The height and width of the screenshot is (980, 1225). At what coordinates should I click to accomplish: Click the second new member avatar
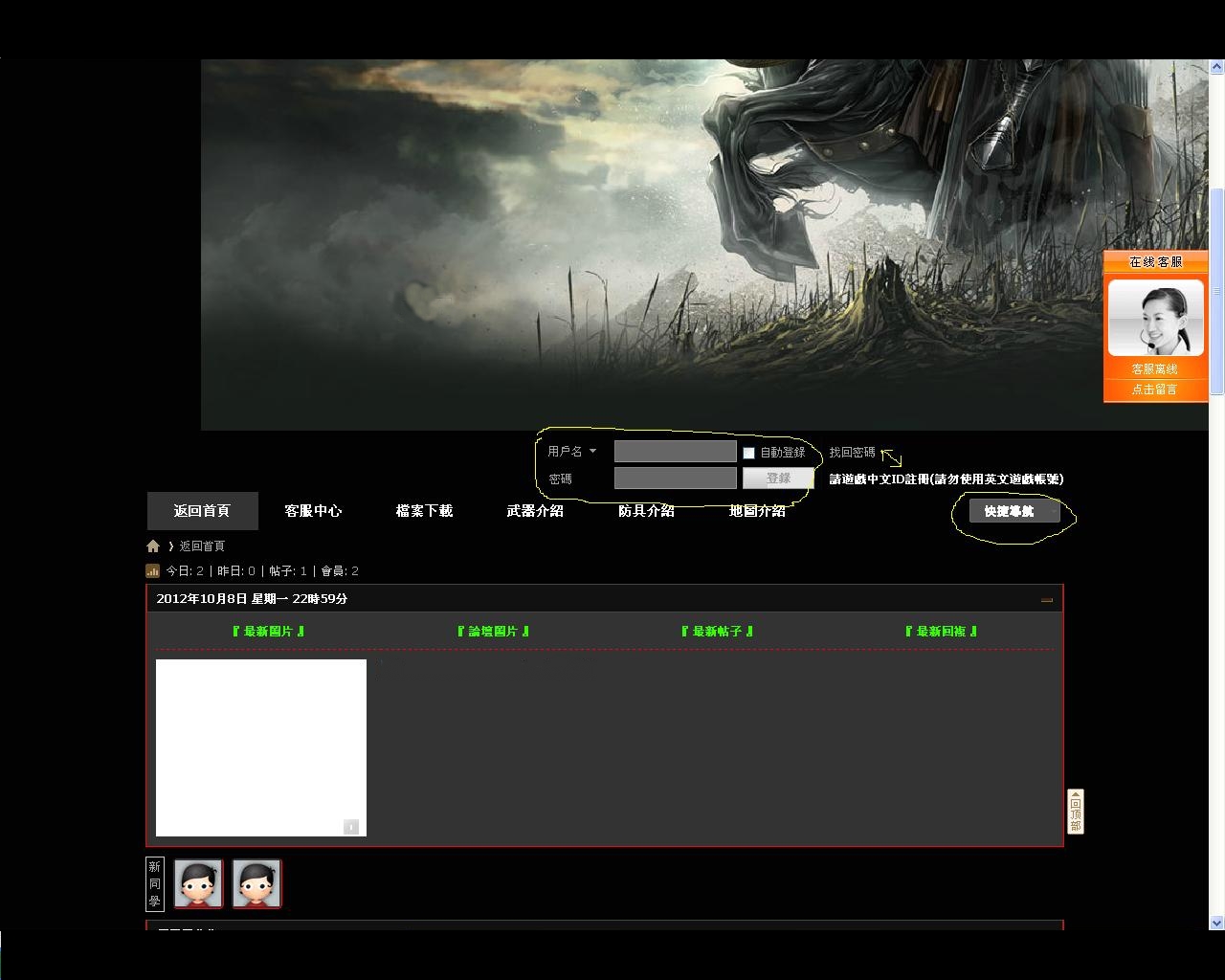point(256,883)
